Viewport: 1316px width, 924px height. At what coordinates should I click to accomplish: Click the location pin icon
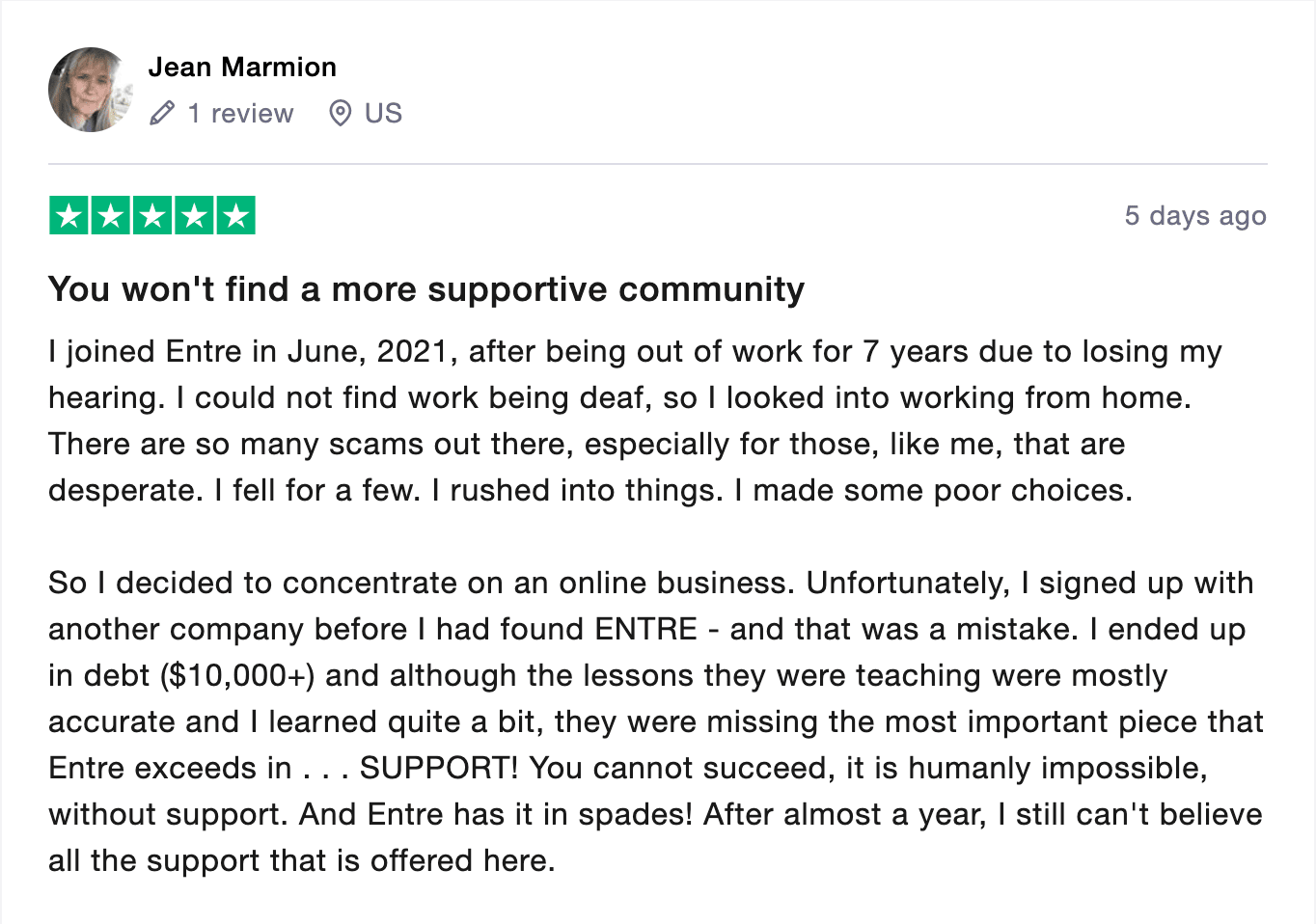tap(340, 113)
